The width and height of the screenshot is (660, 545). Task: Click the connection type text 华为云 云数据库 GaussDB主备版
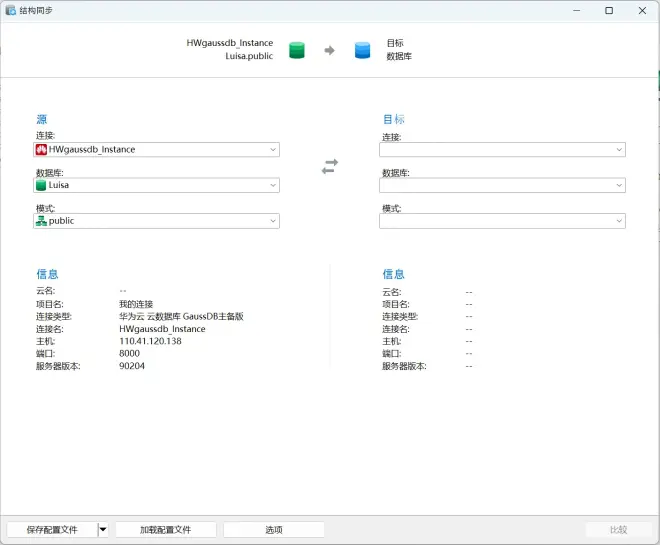(181, 316)
